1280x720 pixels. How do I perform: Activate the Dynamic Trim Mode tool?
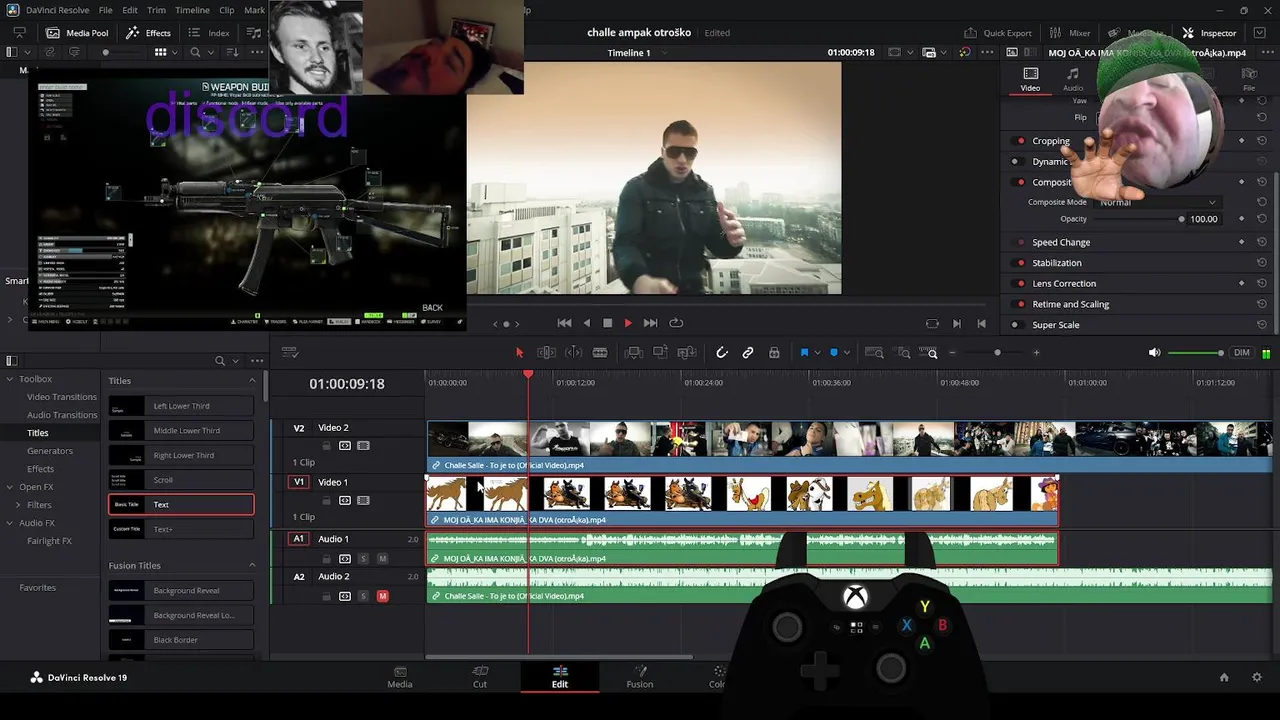tap(573, 353)
